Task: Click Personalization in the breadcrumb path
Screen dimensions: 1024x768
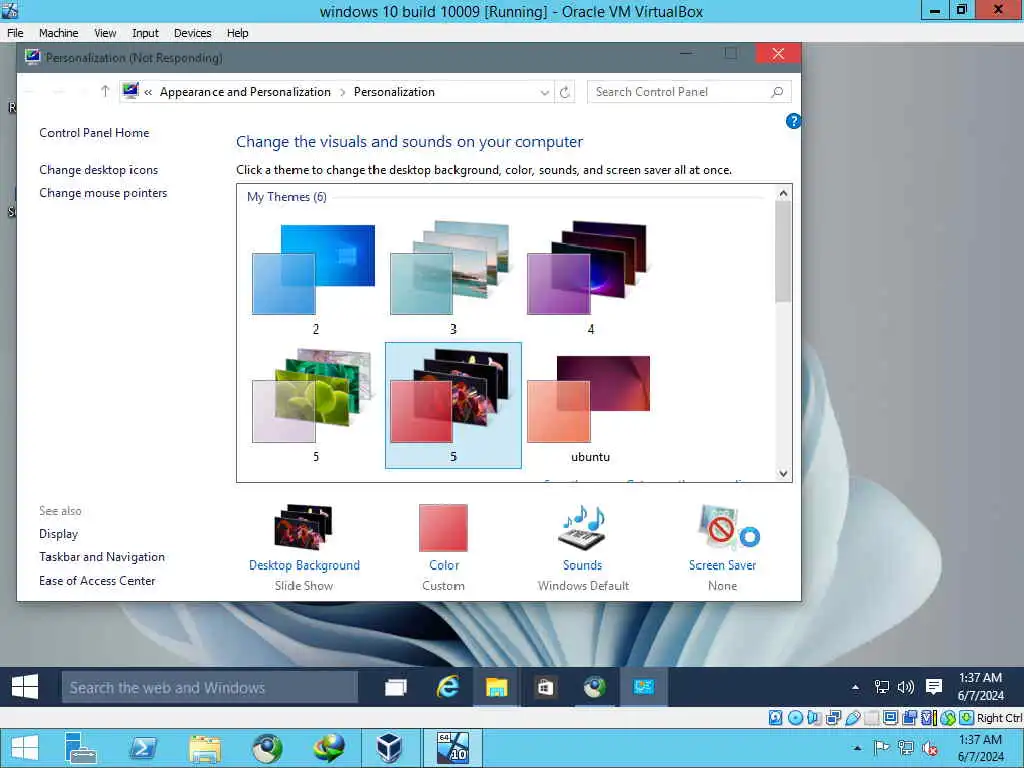Action: click(394, 92)
